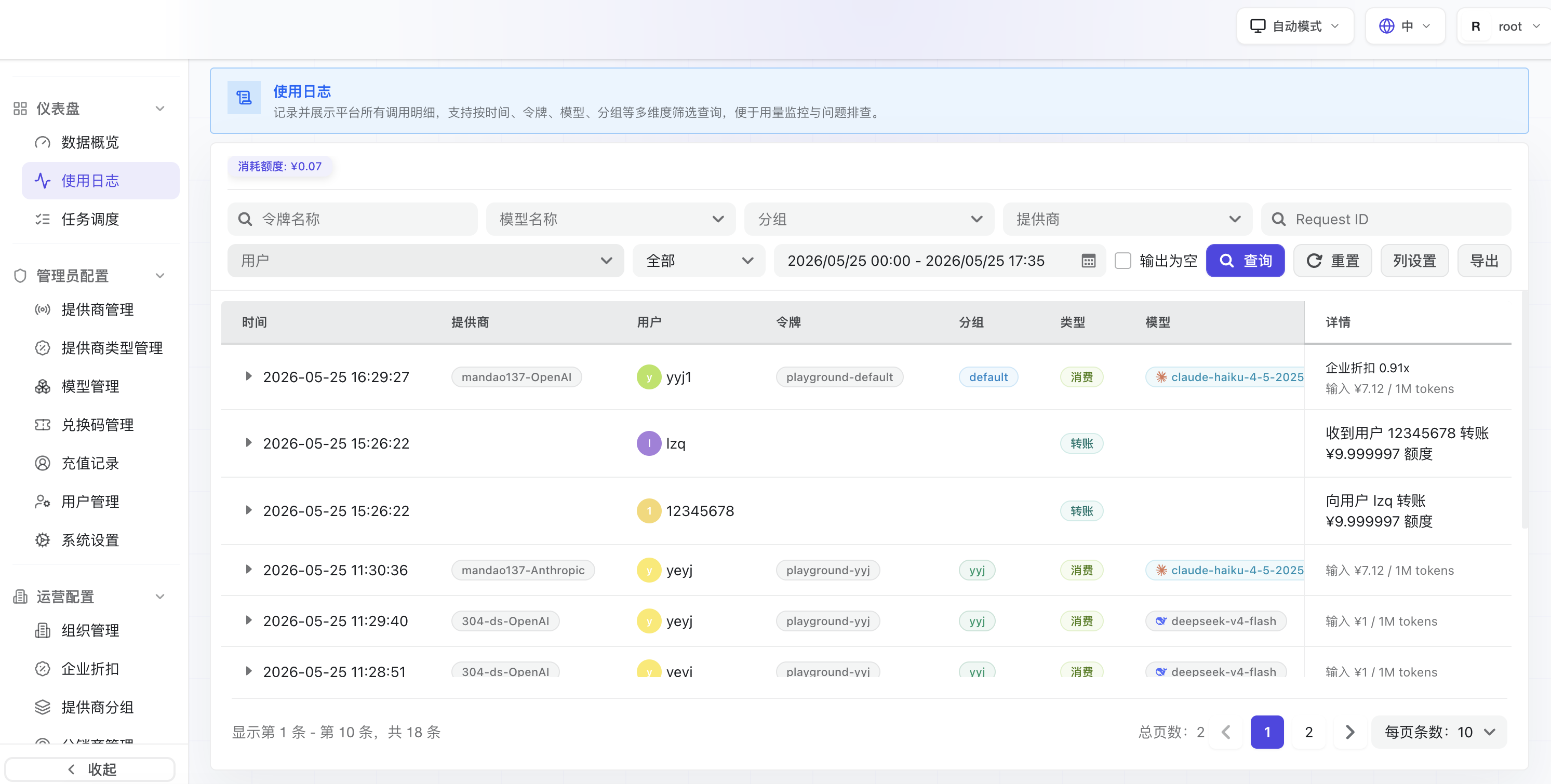Click the user settings icon beside 用户管理
The image size is (1551, 784).
point(42,502)
